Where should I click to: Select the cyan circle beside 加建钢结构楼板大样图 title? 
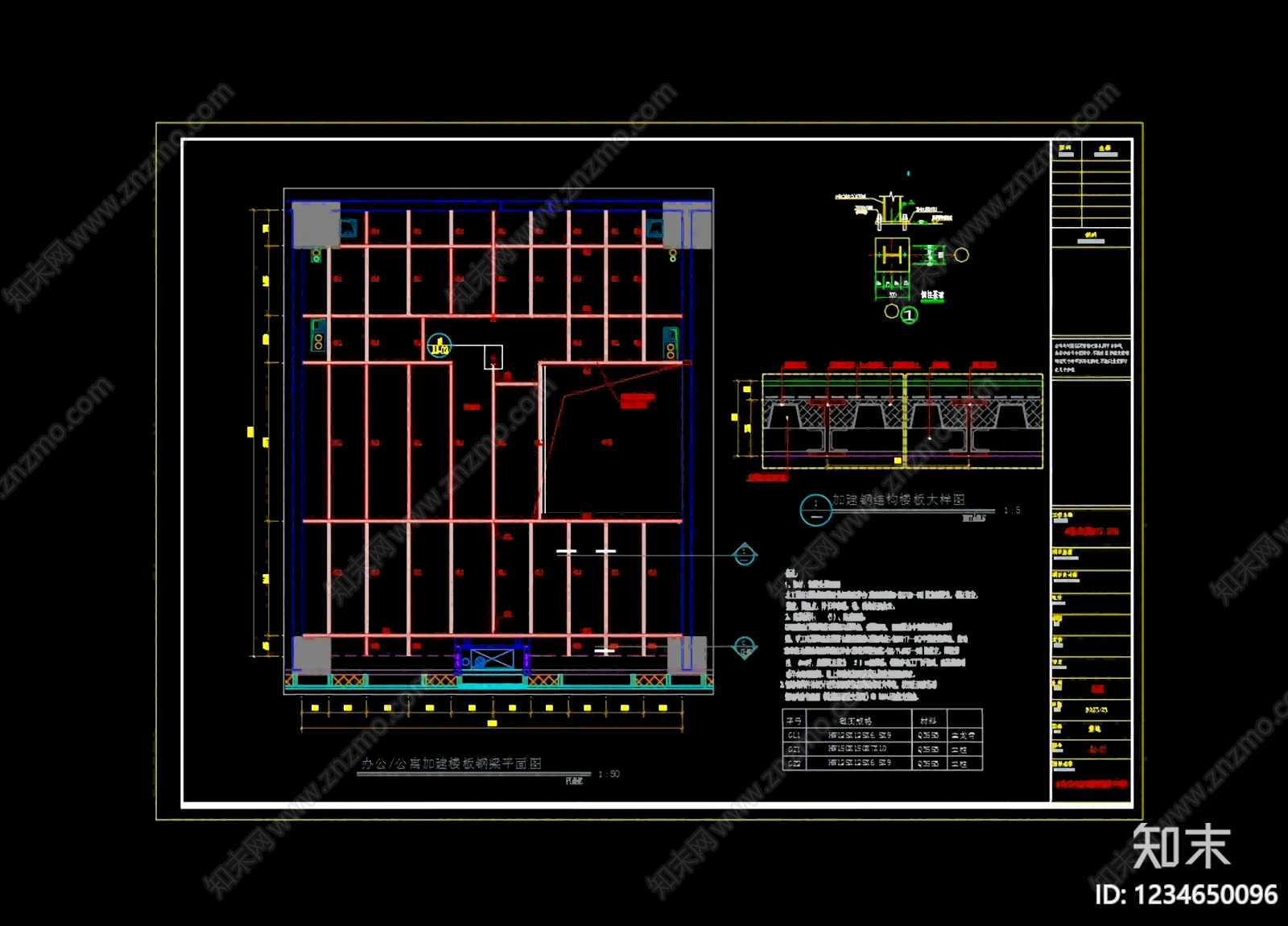[x=815, y=510]
